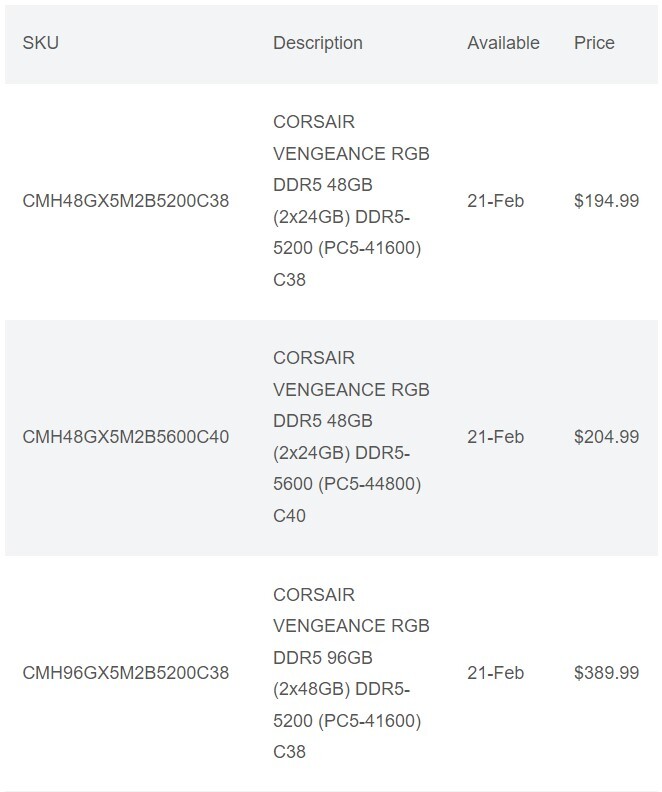662x792 pixels.
Task: Click the DDR5-5200 48GB description text
Action: click(351, 201)
